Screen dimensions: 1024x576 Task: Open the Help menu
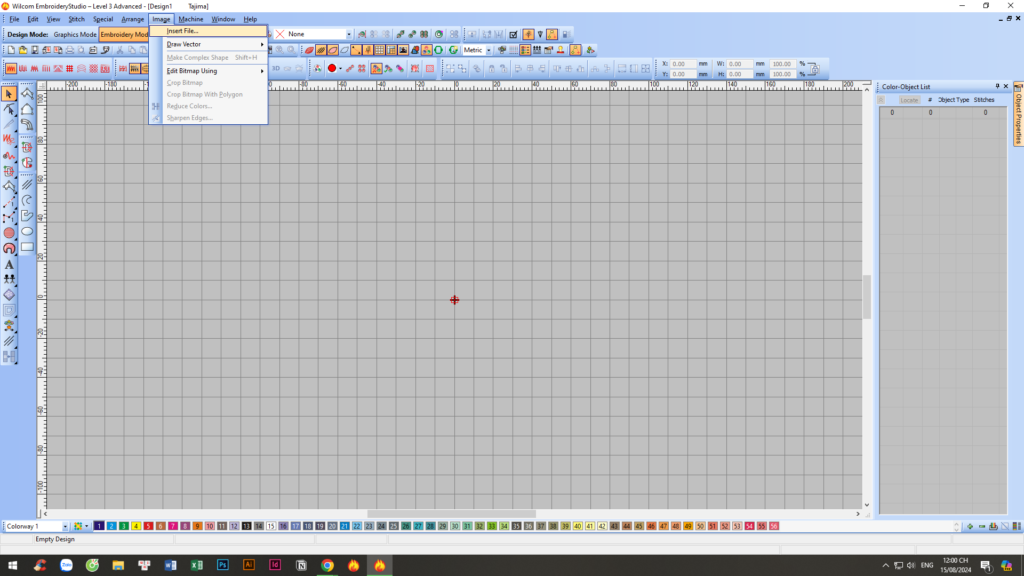(250, 19)
